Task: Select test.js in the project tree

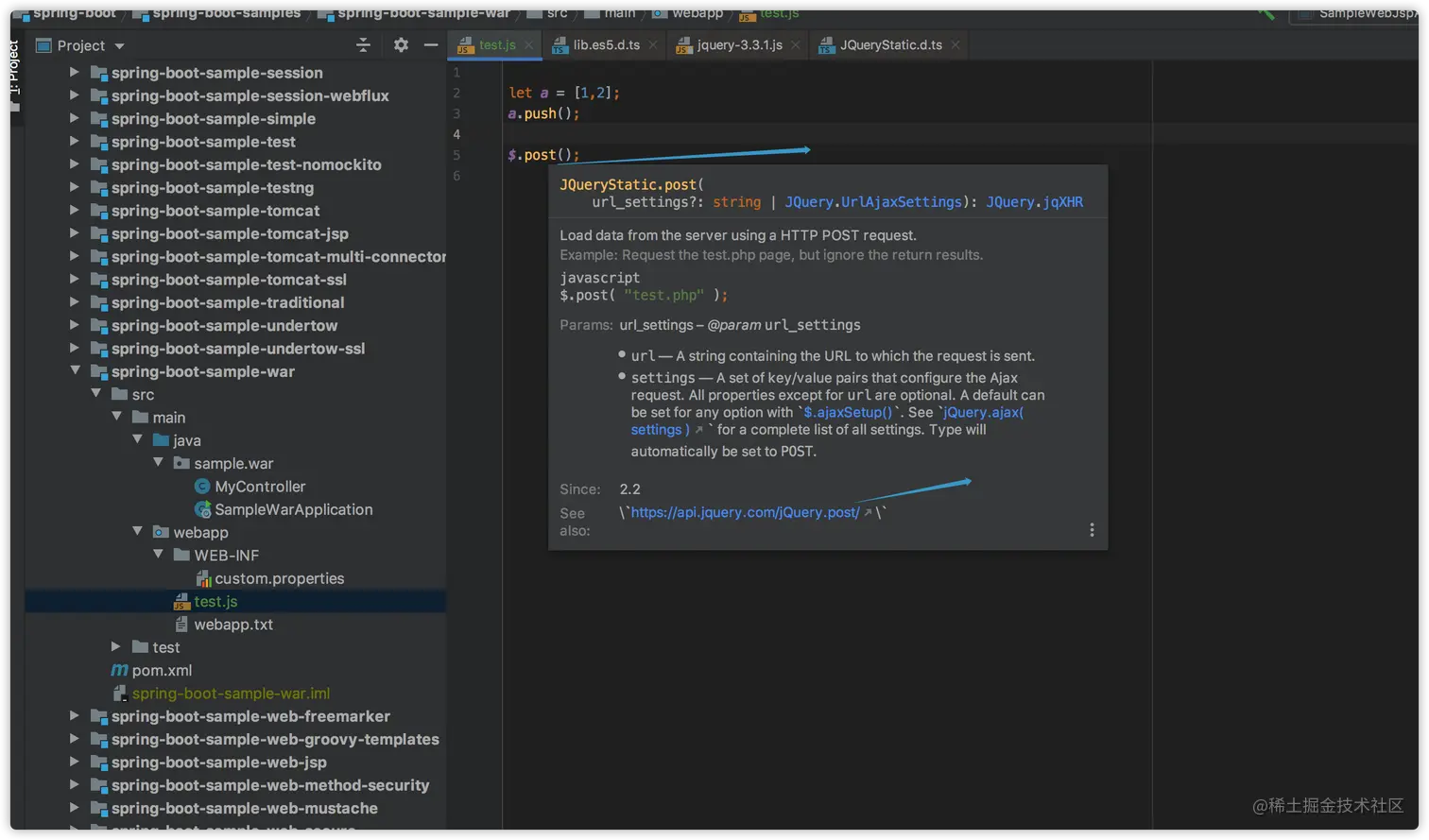Action: 215,601
